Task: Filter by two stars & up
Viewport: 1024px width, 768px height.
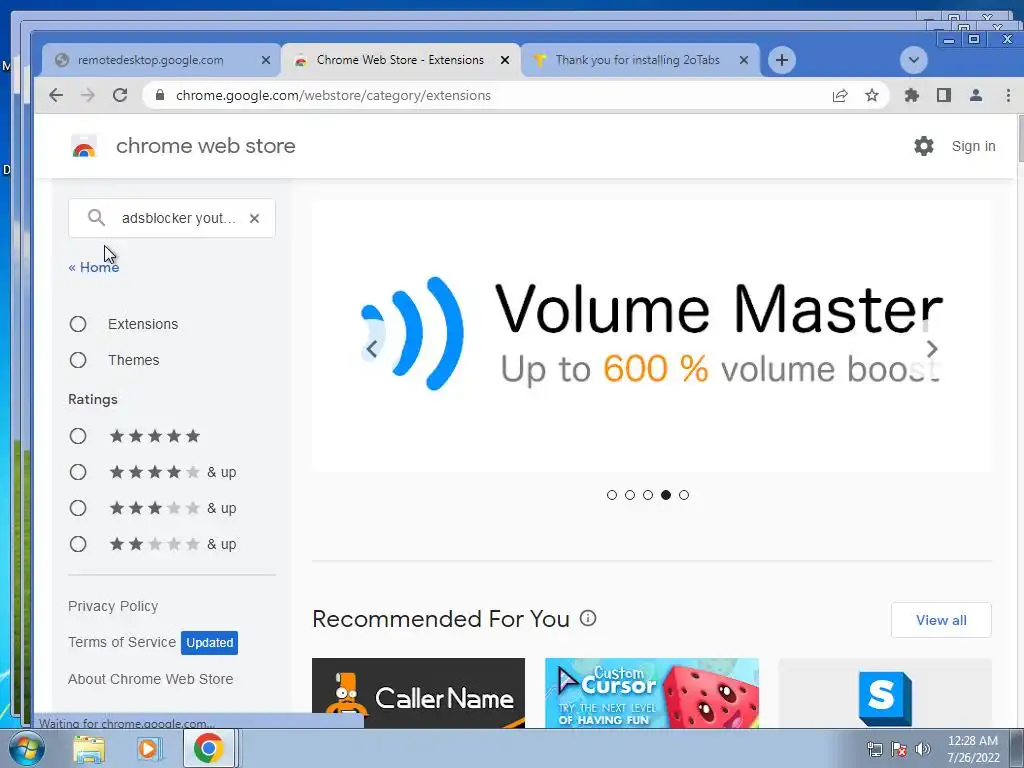Action: [78, 543]
